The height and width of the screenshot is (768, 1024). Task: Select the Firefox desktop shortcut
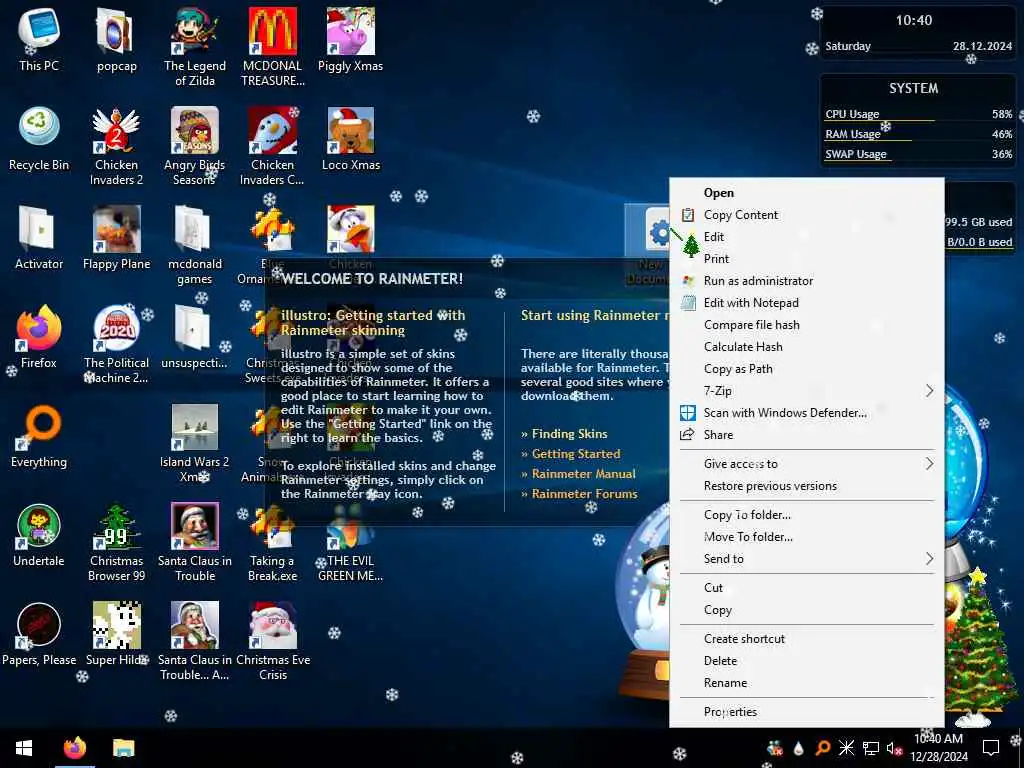[x=39, y=336]
